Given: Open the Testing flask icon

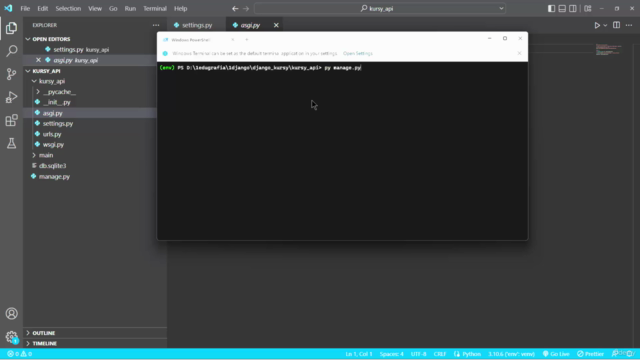Looking at the screenshot, I should coord(11,143).
